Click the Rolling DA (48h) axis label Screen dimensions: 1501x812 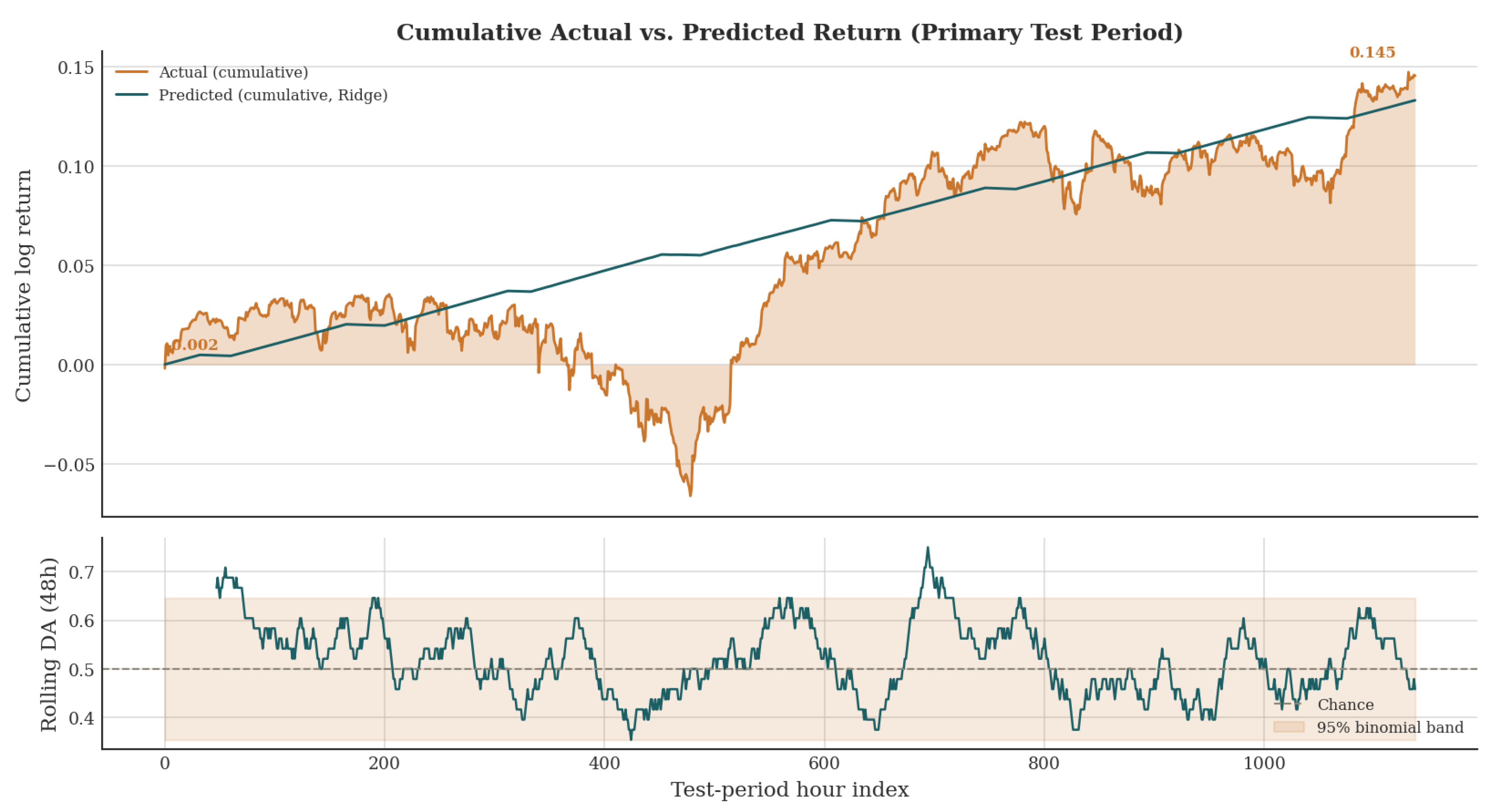point(49,644)
